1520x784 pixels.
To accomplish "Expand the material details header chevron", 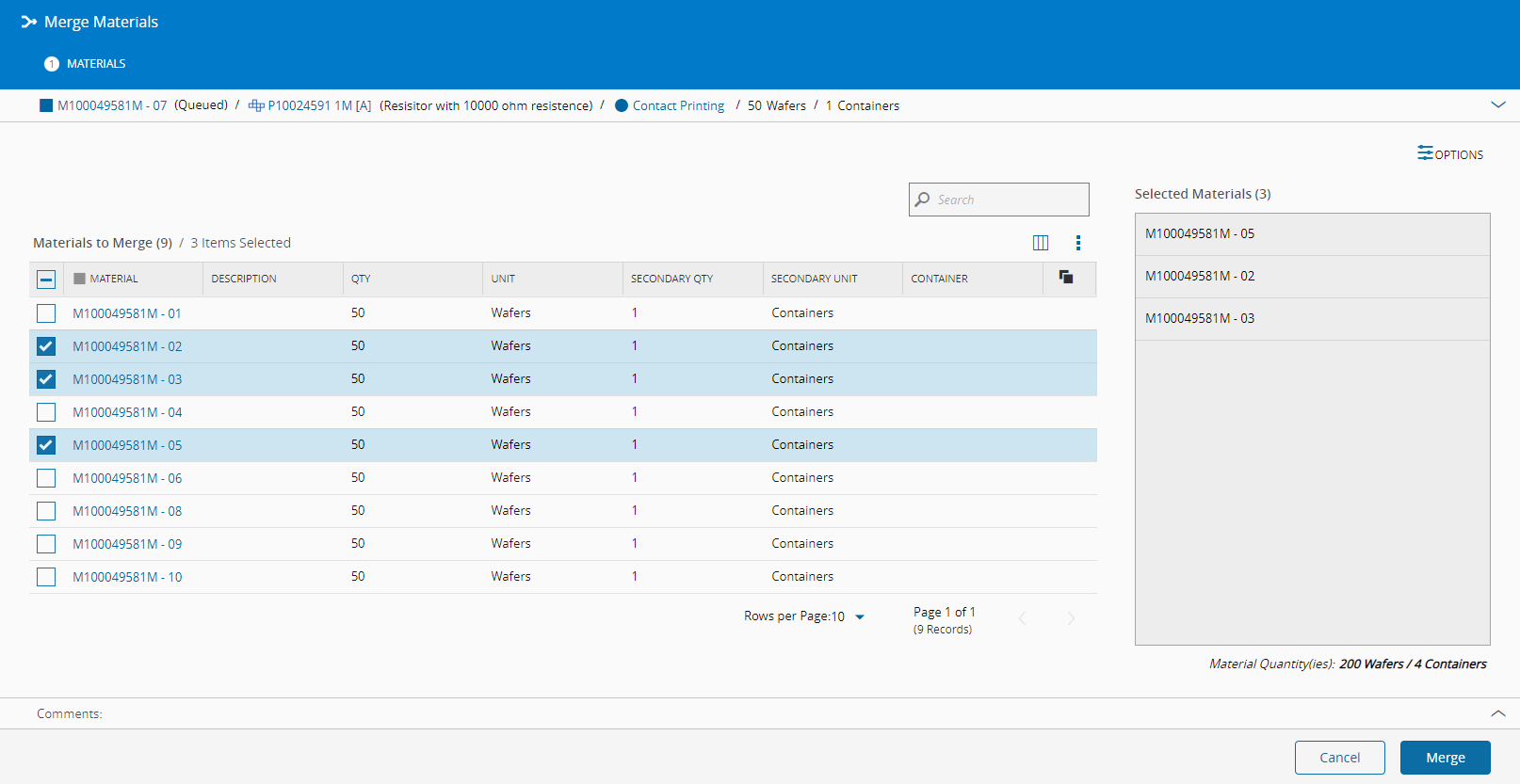I will [x=1497, y=104].
